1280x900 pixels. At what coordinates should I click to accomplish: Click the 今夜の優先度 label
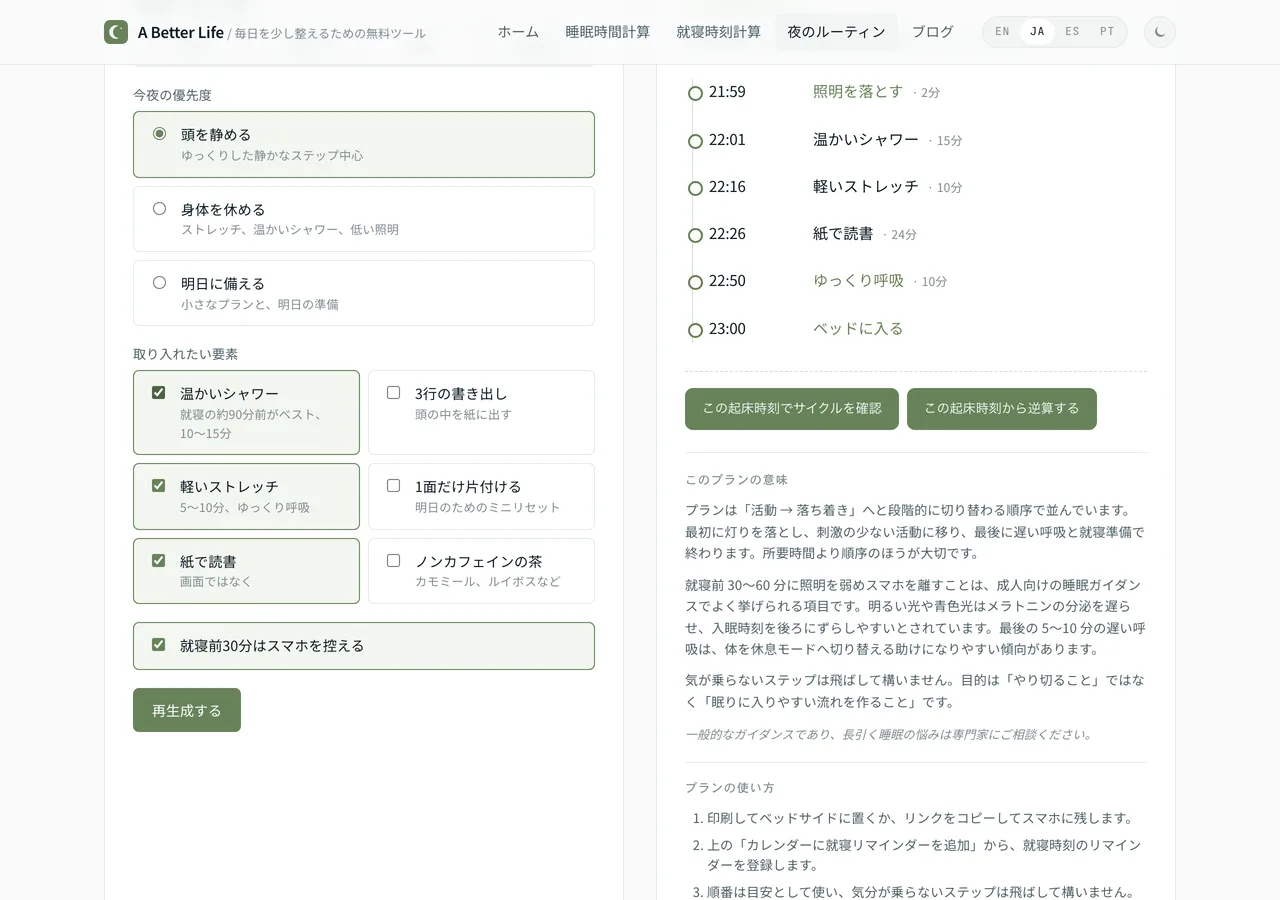[172, 95]
